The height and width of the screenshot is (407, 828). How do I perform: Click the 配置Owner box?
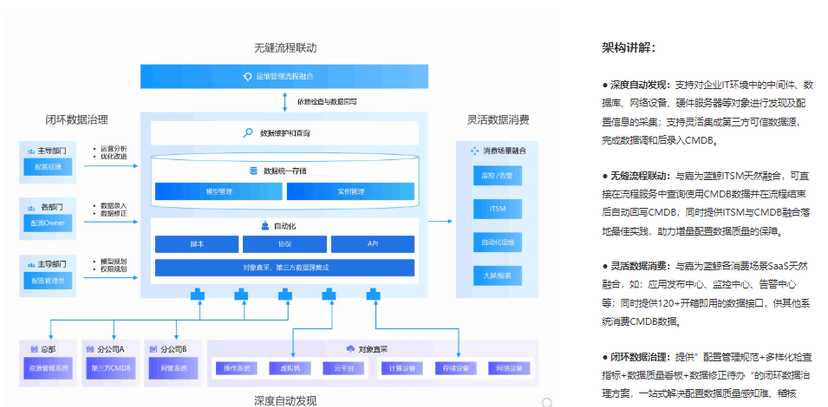[48, 223]
